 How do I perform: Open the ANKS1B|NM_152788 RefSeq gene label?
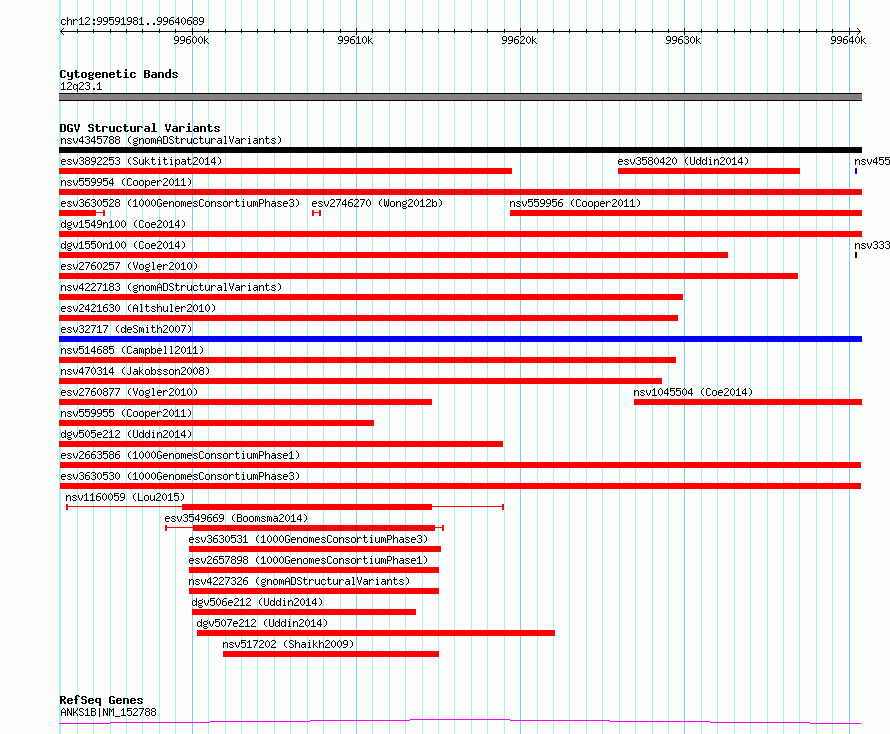click(x=108, y=712)
